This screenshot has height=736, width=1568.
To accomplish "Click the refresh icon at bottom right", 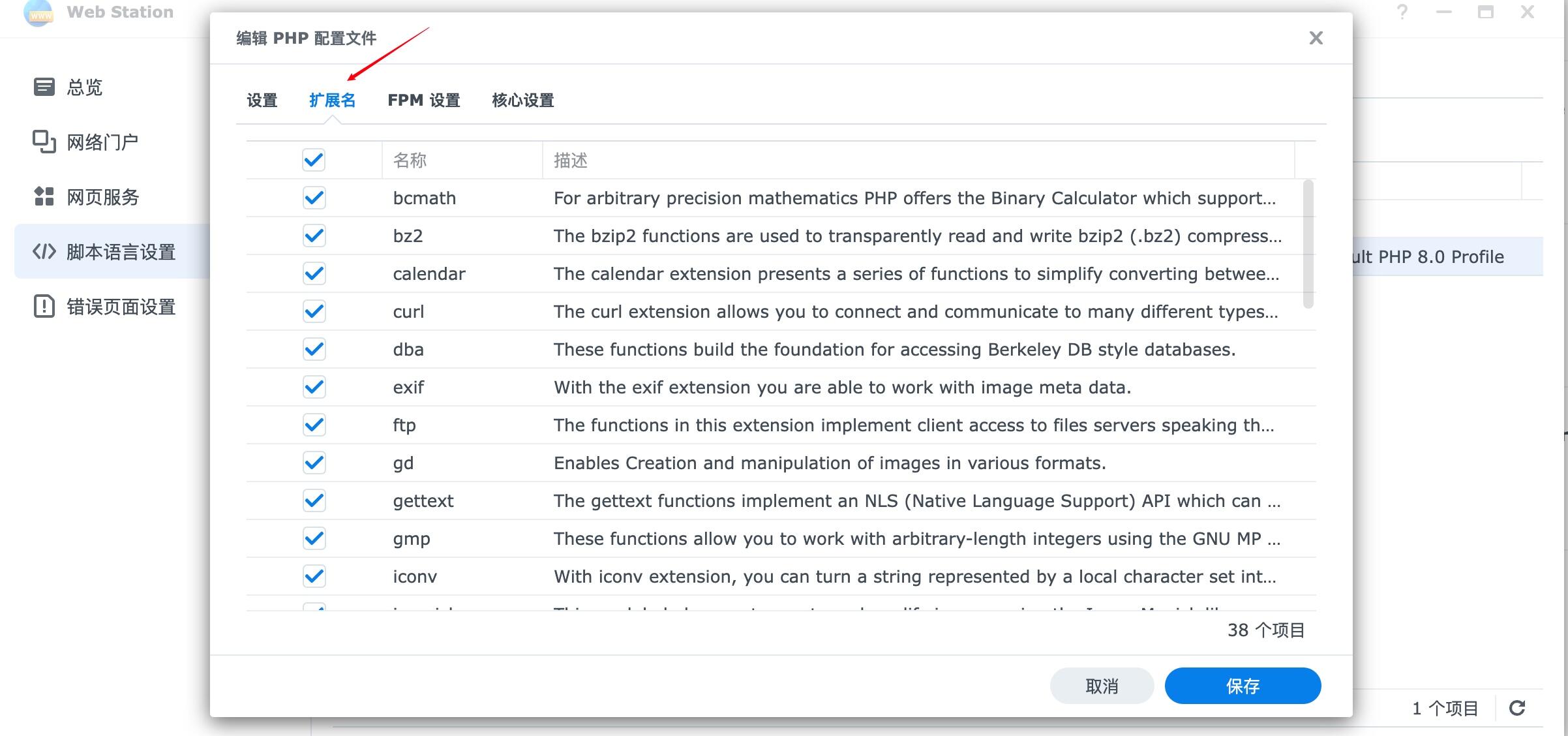I will pyautogui.click(x=1517, y=708).
